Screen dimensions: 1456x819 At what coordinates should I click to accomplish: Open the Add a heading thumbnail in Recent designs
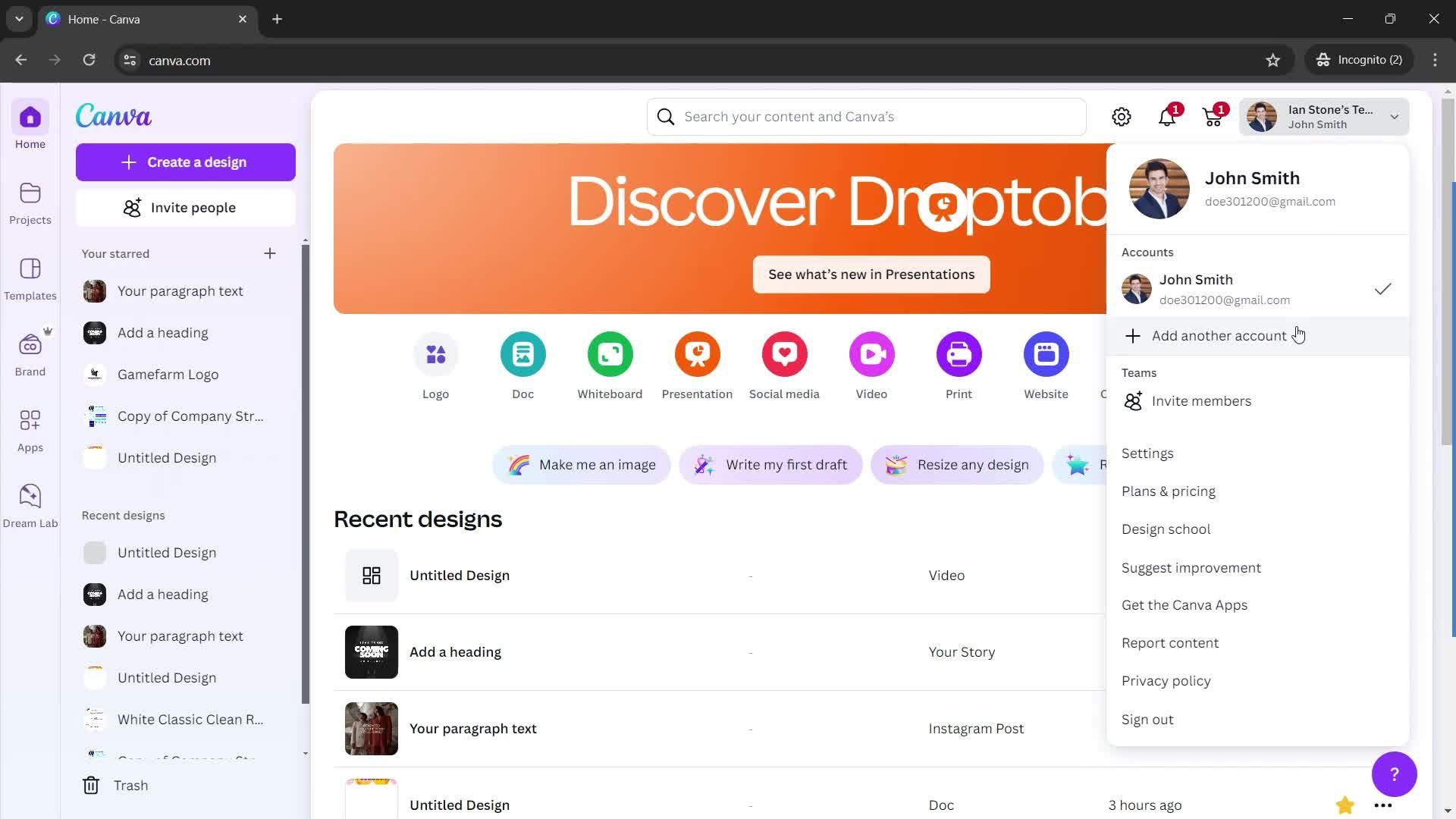pyautogui.click(x=372, y=652)
